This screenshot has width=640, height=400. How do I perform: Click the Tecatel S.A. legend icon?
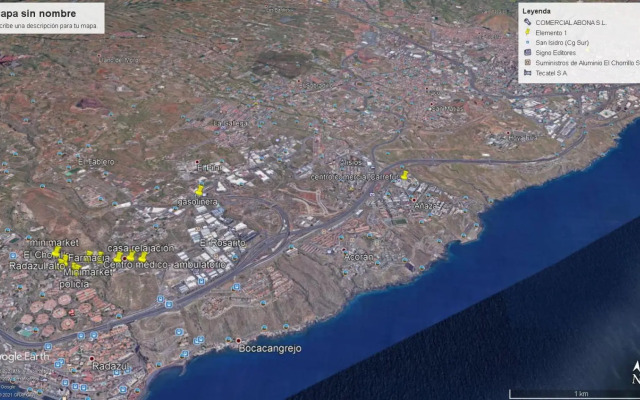click(x=526, y=72)
